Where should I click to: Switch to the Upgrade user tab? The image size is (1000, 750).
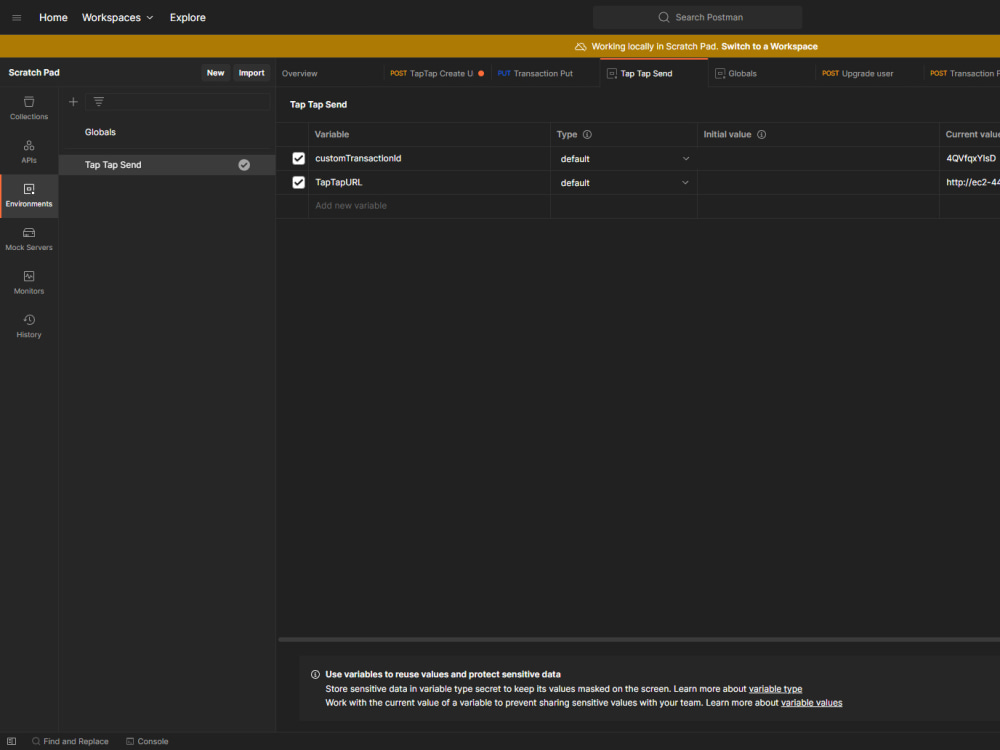pos(858,73)
